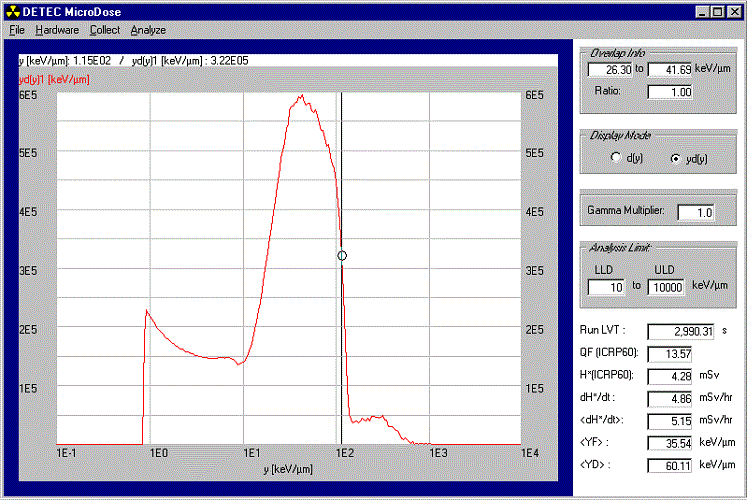Click the DETEC MicroDose radiation icon in title bar
The image size is (747, 500).
pyautogui.click(x=13, y=11)
